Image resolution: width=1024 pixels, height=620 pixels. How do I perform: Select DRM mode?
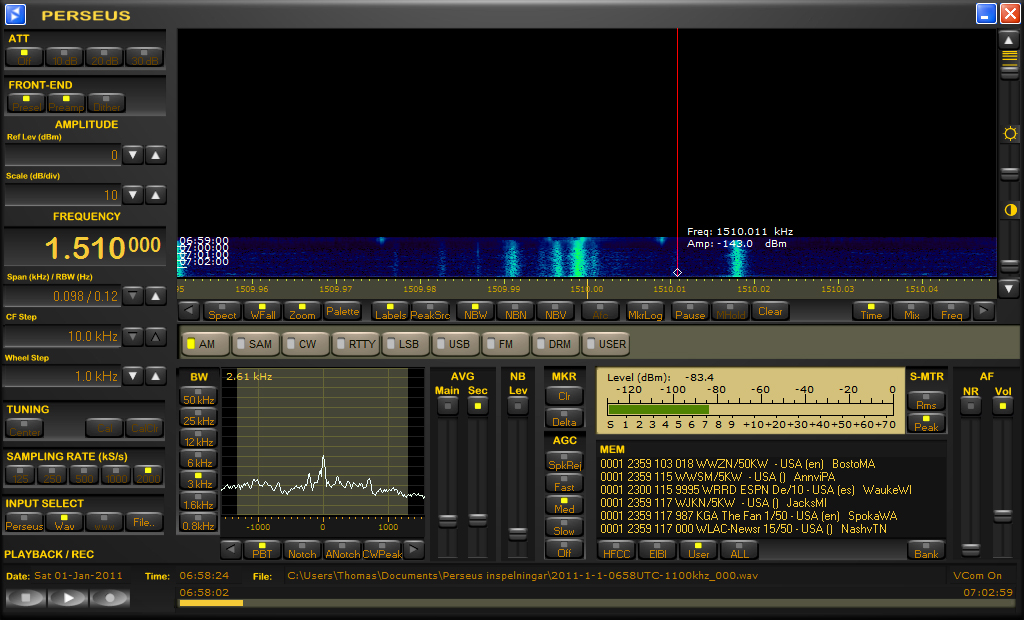[x=556, y=344]
